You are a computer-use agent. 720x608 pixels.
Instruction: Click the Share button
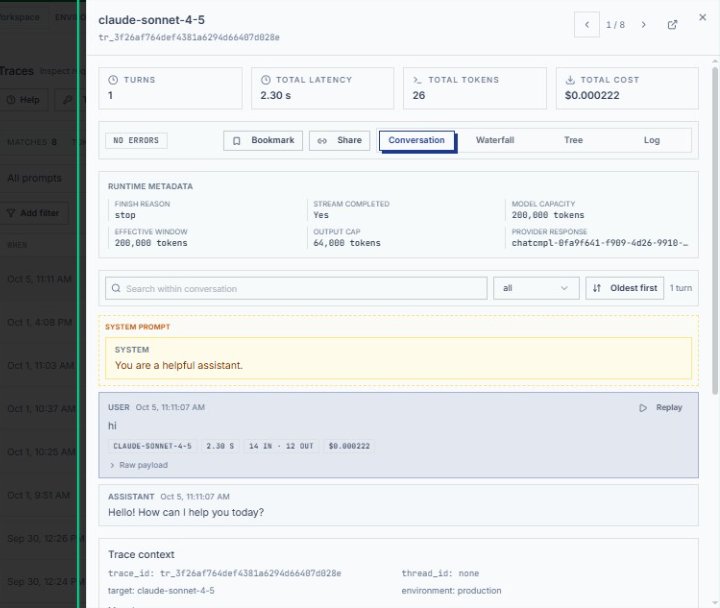pyautogui.click(x=339, y=141)
